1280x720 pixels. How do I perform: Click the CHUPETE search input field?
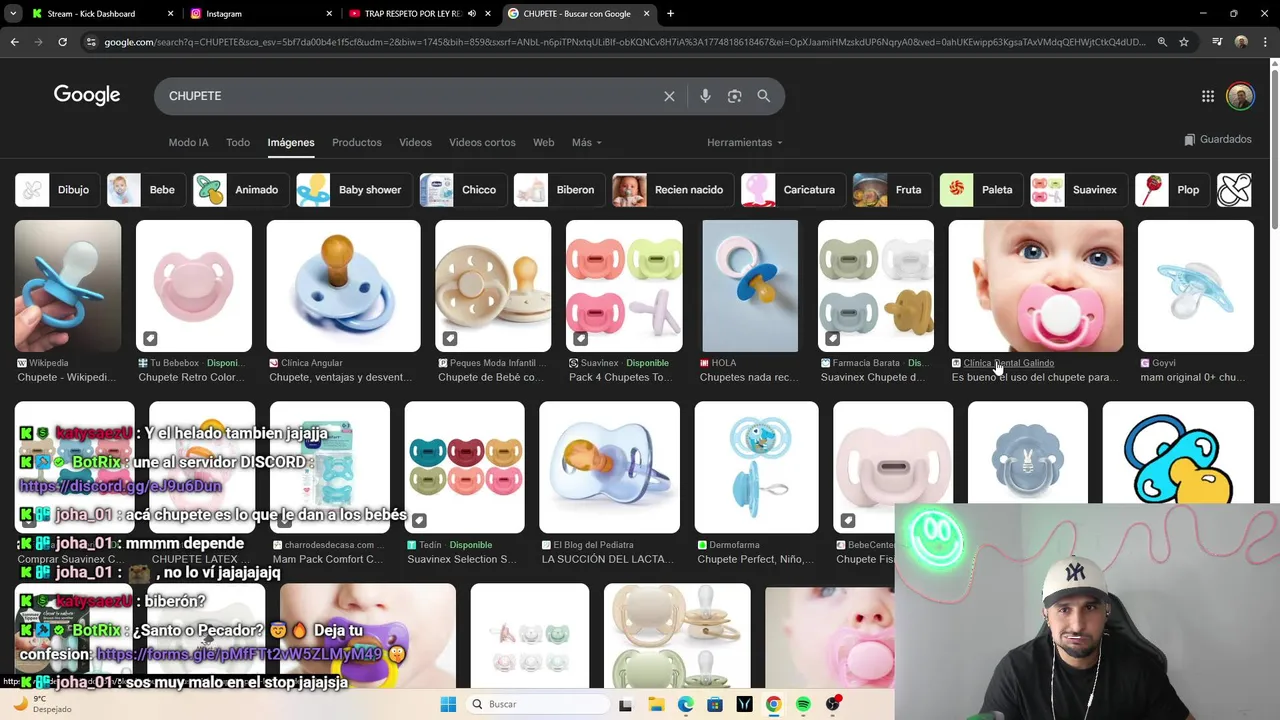tap(410, 96)
